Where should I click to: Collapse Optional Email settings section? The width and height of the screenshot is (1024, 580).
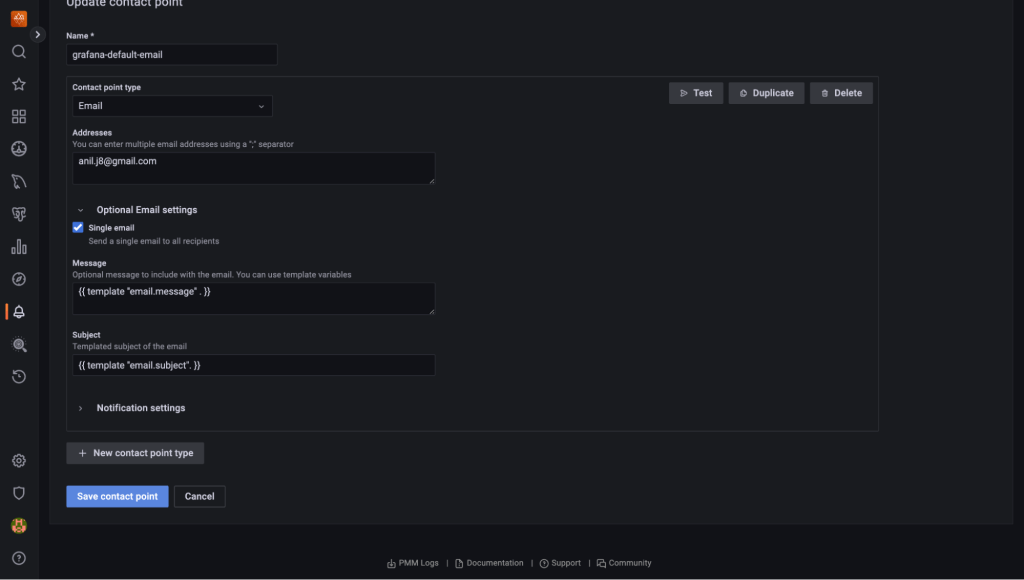(x=80, y=210)
